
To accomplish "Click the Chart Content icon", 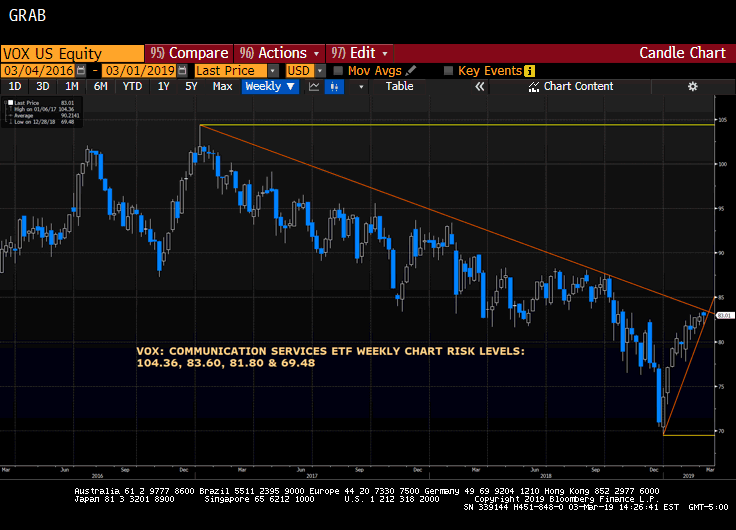I will point(534,86).
